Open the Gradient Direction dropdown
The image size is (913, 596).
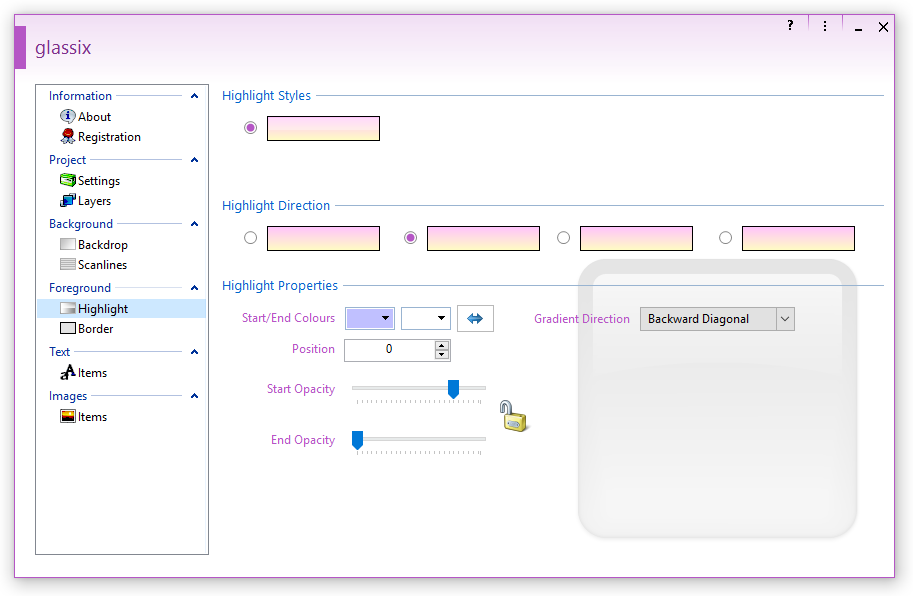click(x=785, y=319)
